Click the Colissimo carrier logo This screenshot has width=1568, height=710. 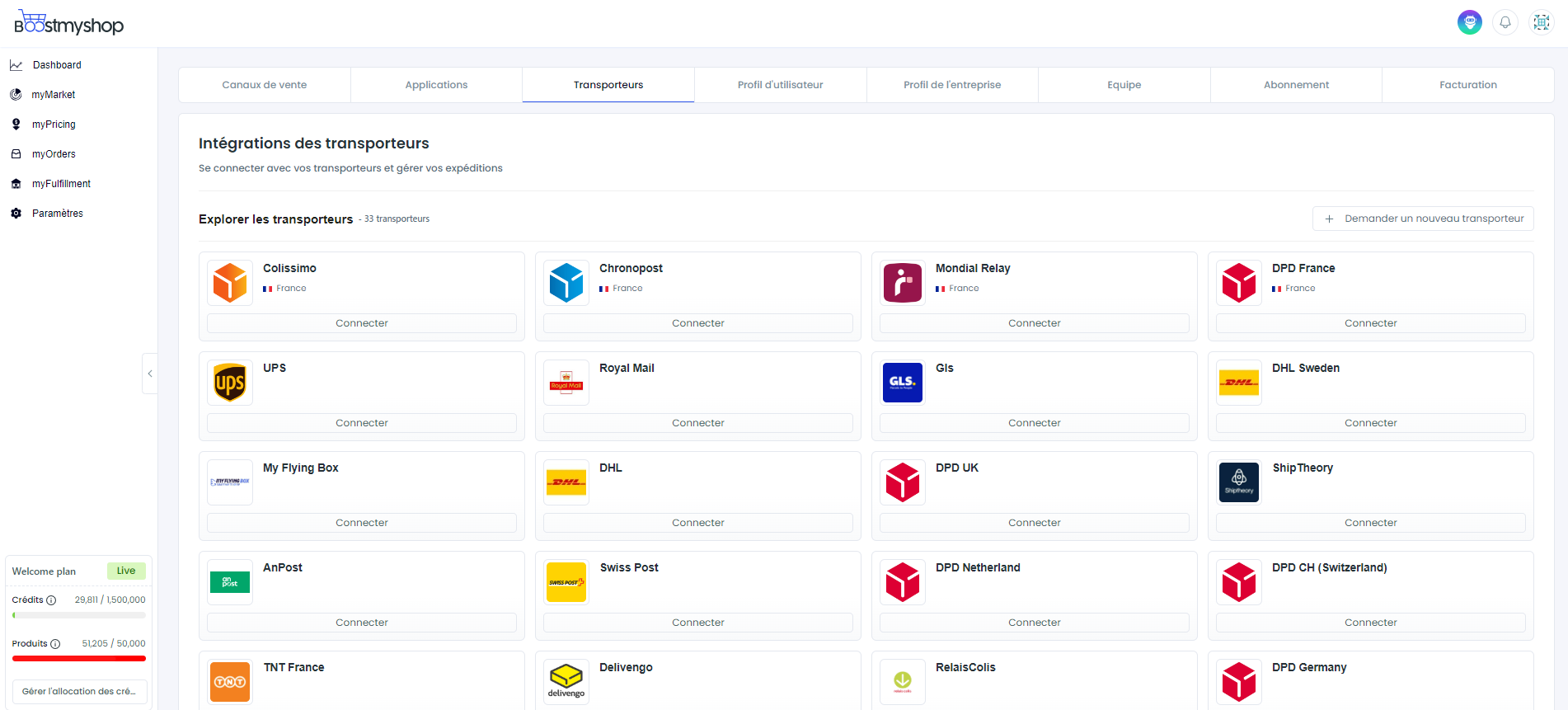coord(230,283)
